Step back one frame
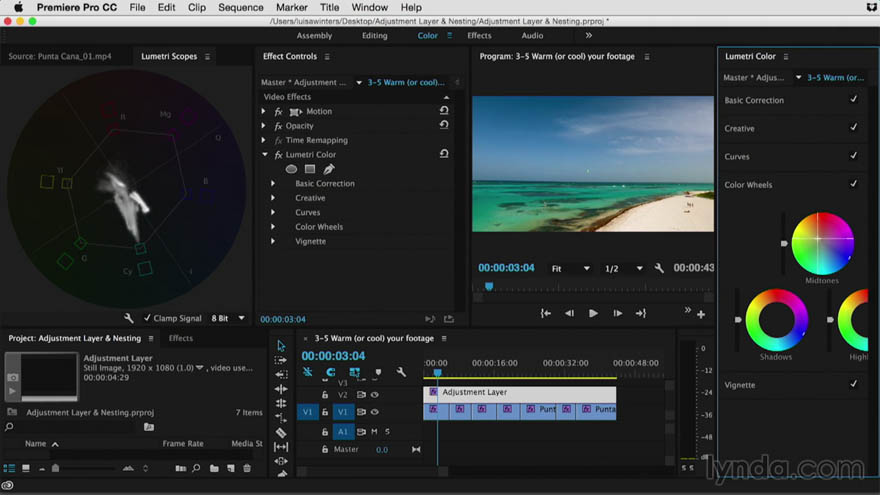 point(569,314)
